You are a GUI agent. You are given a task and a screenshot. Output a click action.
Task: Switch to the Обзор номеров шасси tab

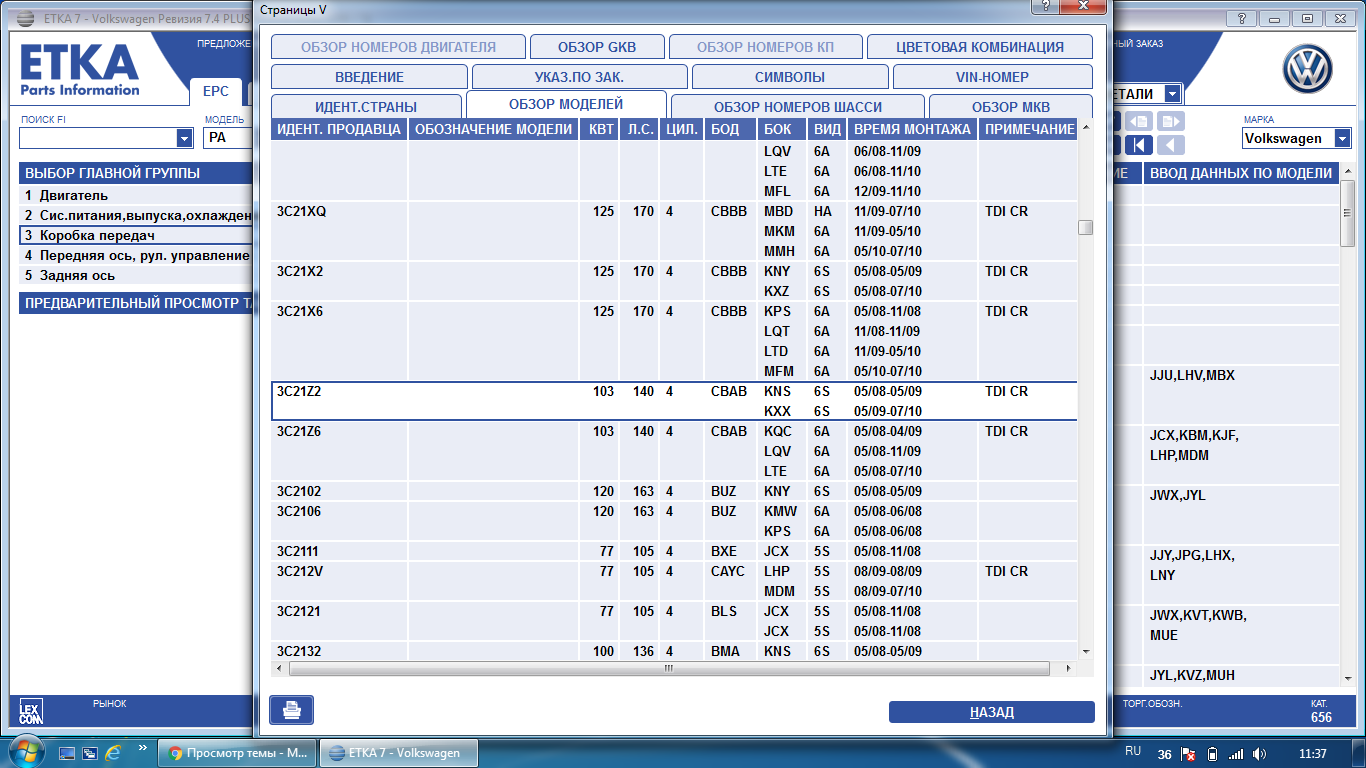(797, 107)
